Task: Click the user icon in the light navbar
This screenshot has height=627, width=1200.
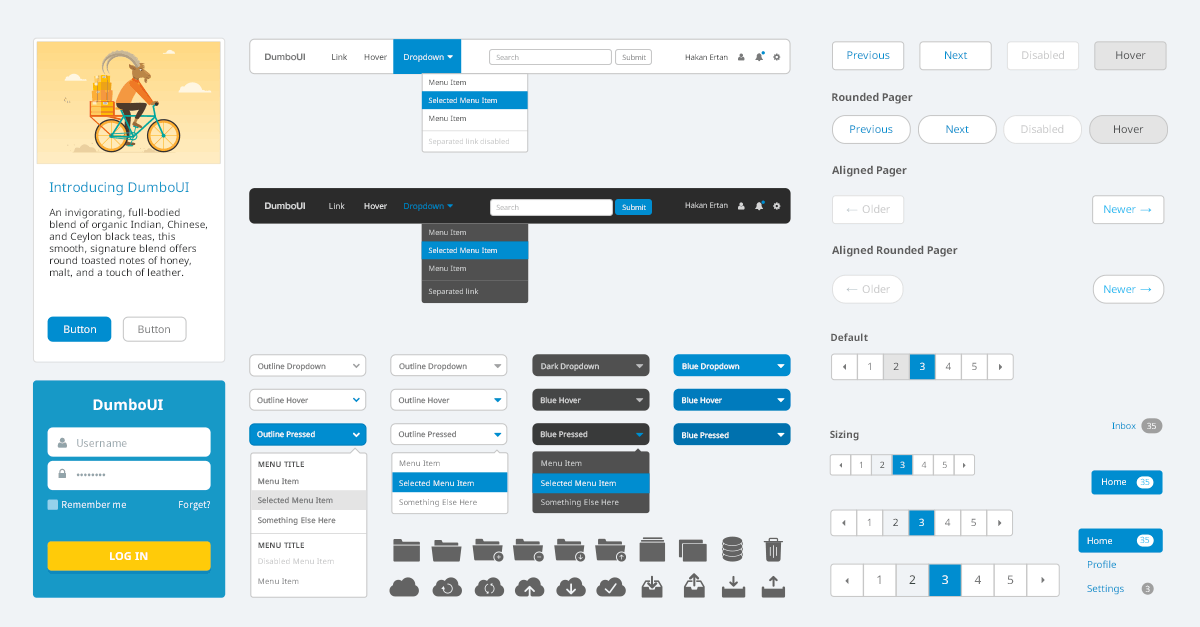Action: (x=741, y=57)
